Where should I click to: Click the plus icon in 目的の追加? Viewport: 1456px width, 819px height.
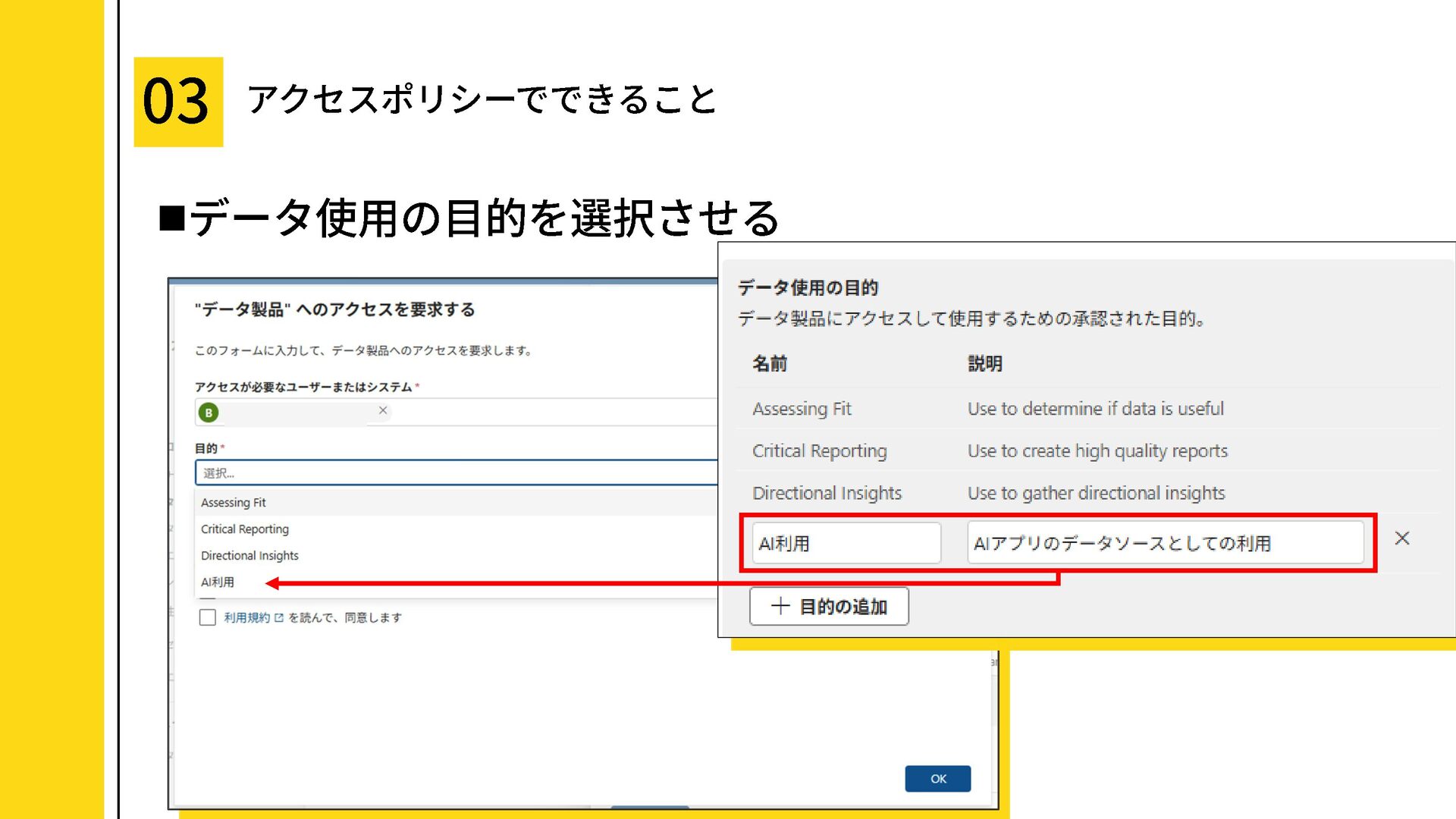coord(780,606)
